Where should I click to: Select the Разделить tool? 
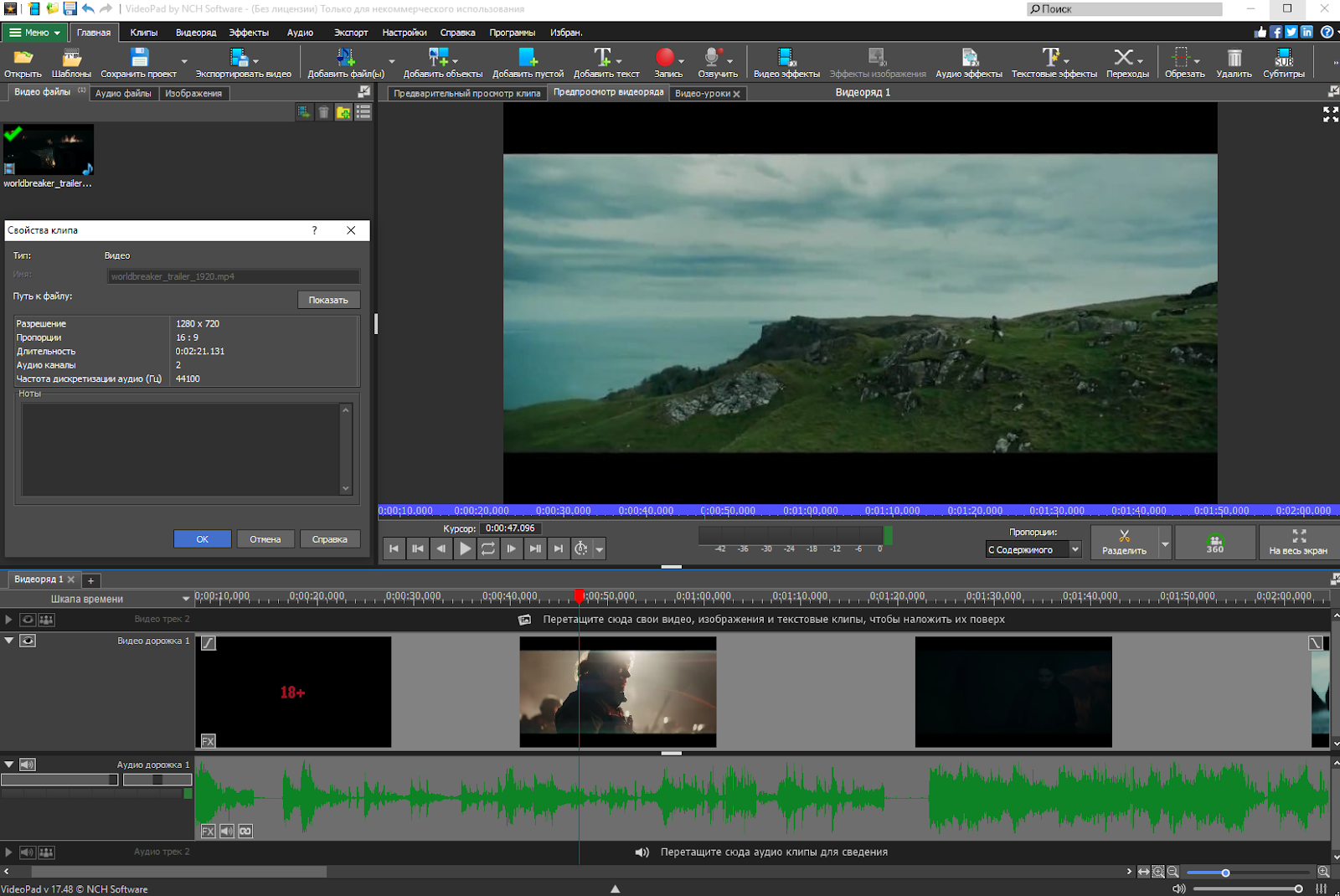tap(1126, 542)
